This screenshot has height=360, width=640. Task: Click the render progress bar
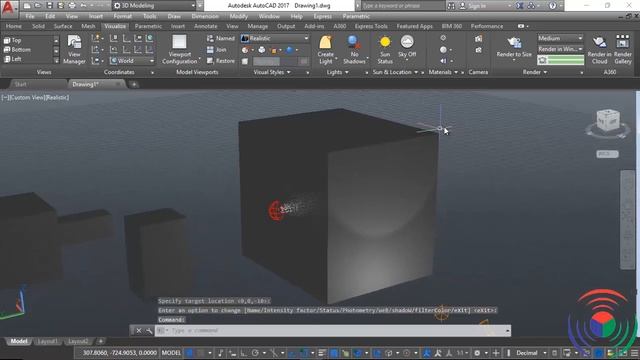[560, 60]
